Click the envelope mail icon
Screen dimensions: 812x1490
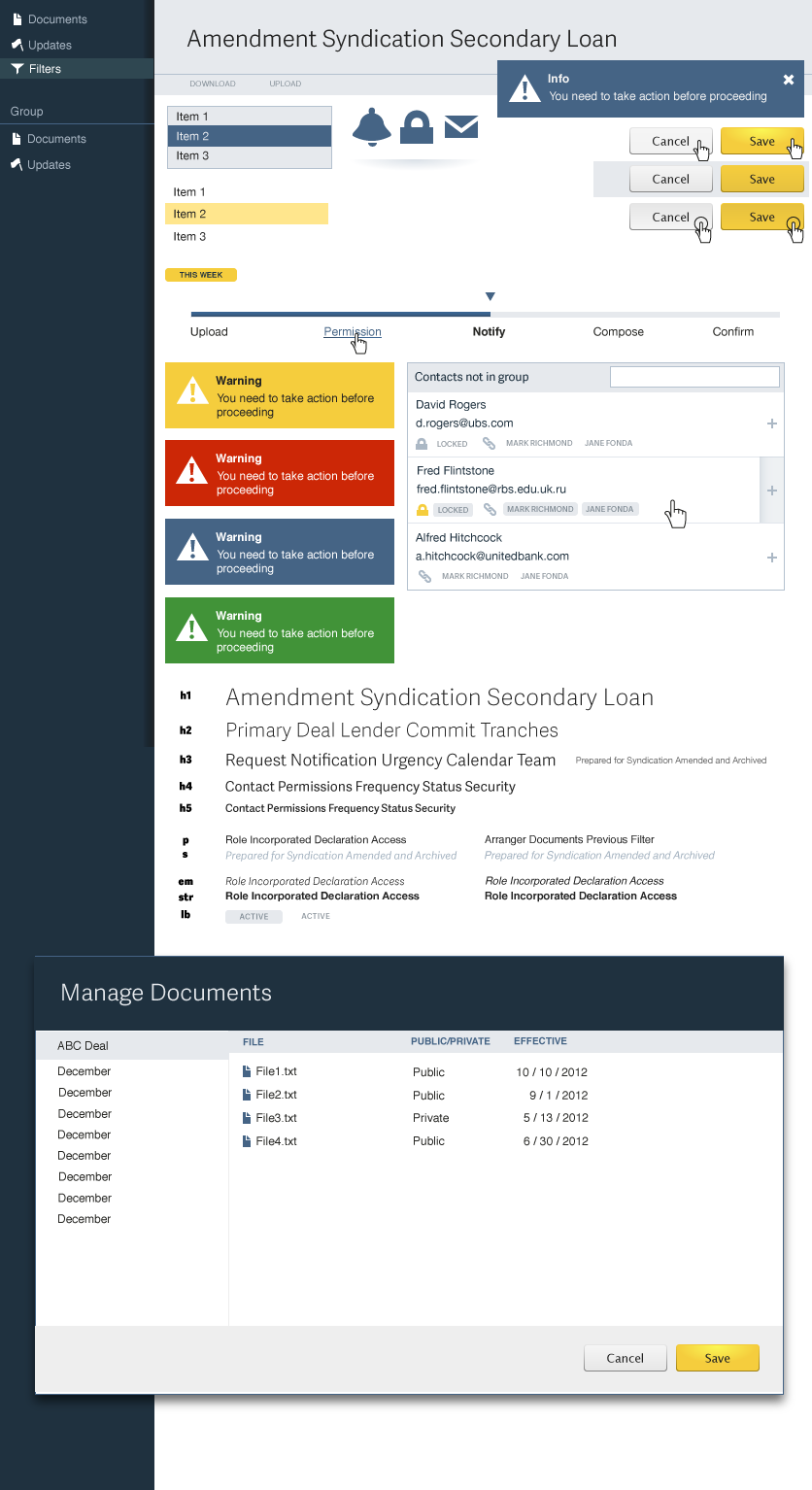point(461,126)
